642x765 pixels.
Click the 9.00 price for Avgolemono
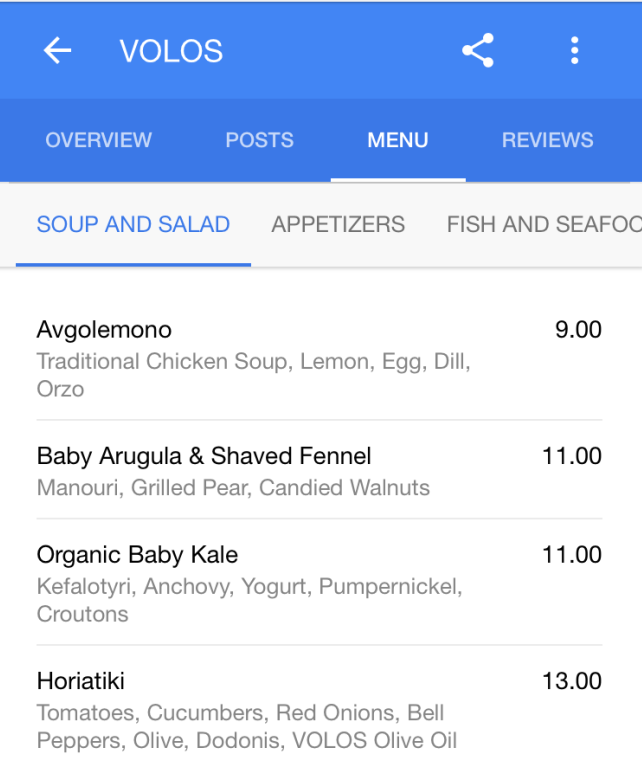click(x=578, y=330)
